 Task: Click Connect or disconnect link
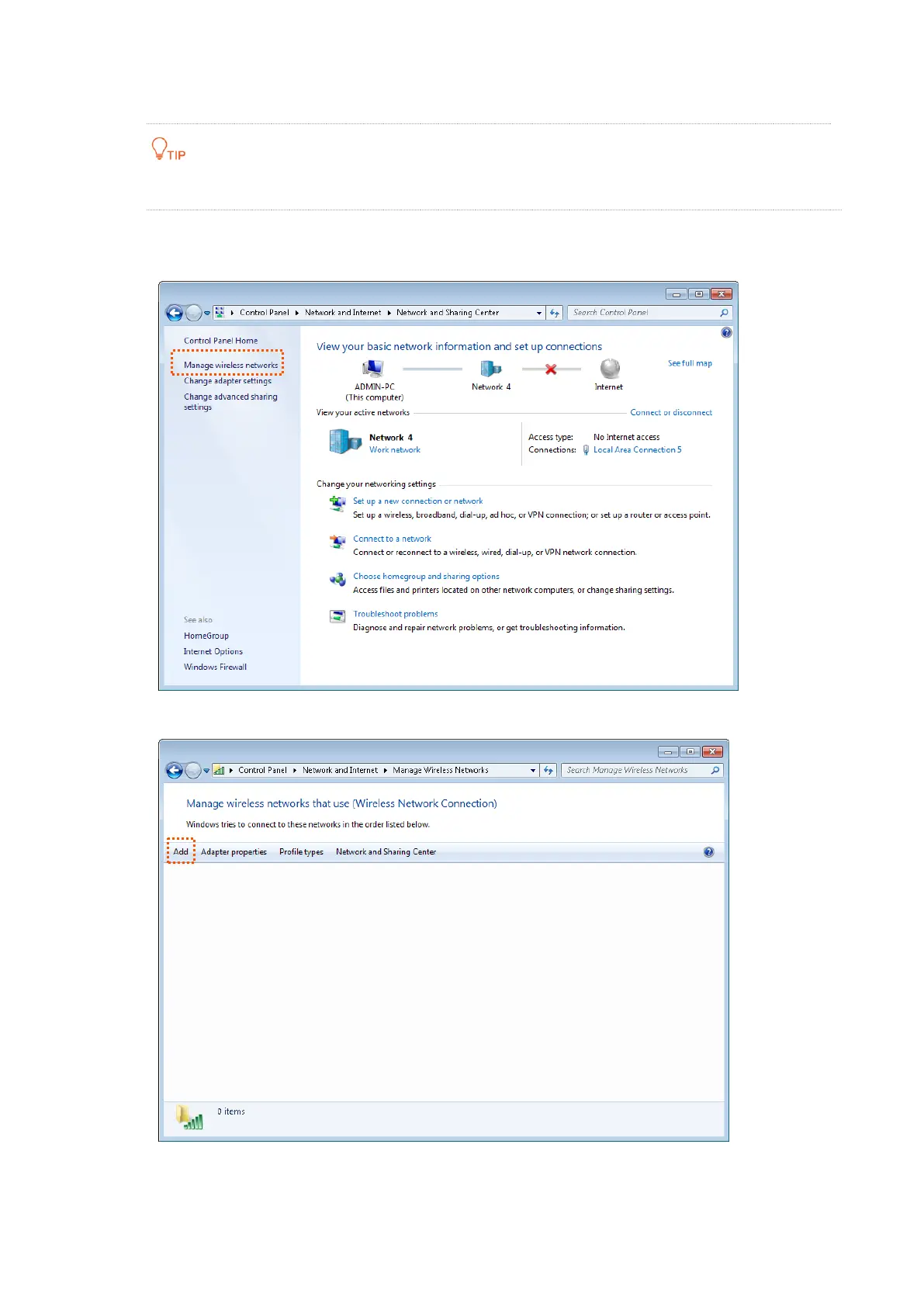click(x=671, y=413)
